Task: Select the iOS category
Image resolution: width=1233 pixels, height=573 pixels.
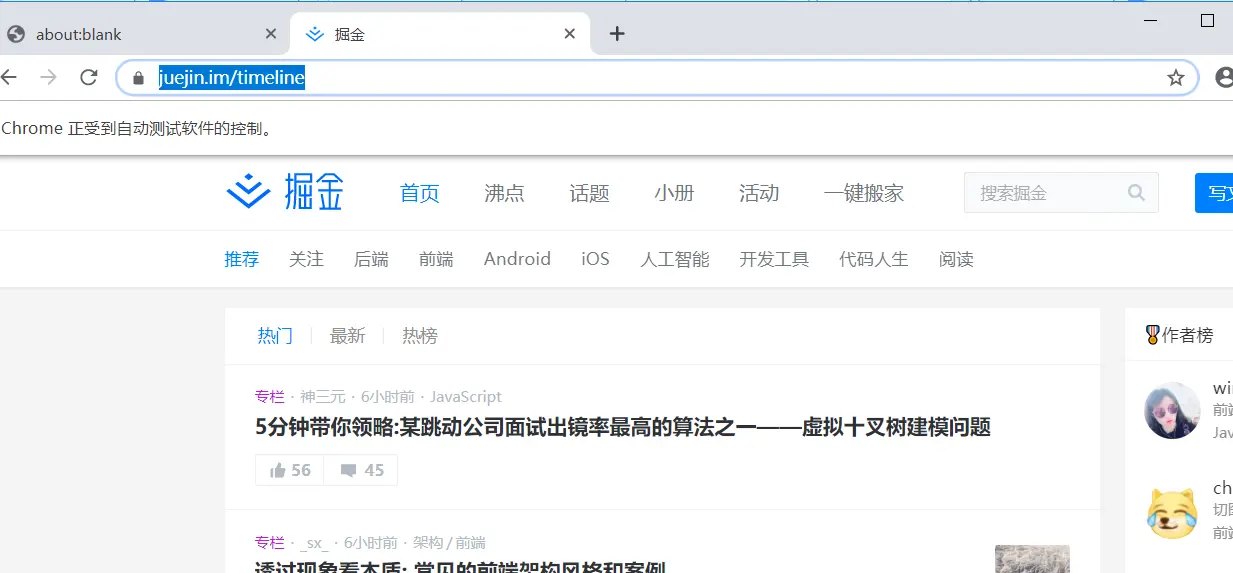Action: tap(595, 259)
